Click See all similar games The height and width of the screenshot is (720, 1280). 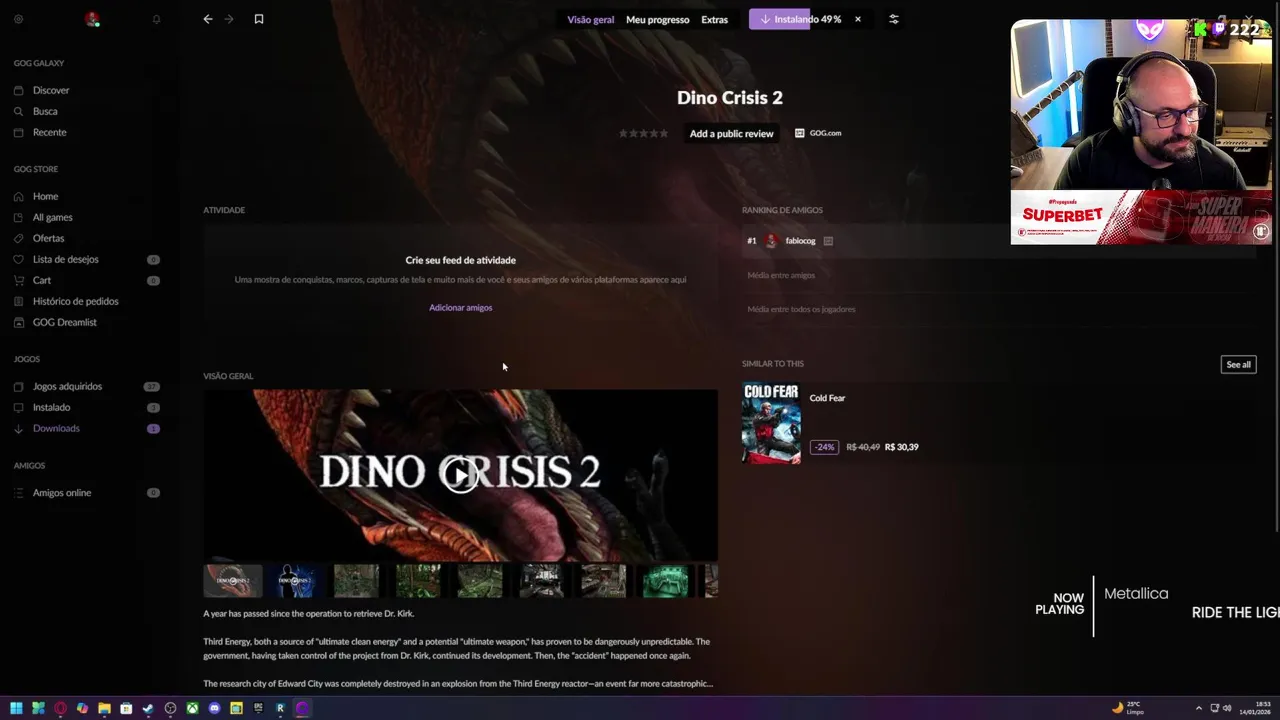(x=1238, y=364)
